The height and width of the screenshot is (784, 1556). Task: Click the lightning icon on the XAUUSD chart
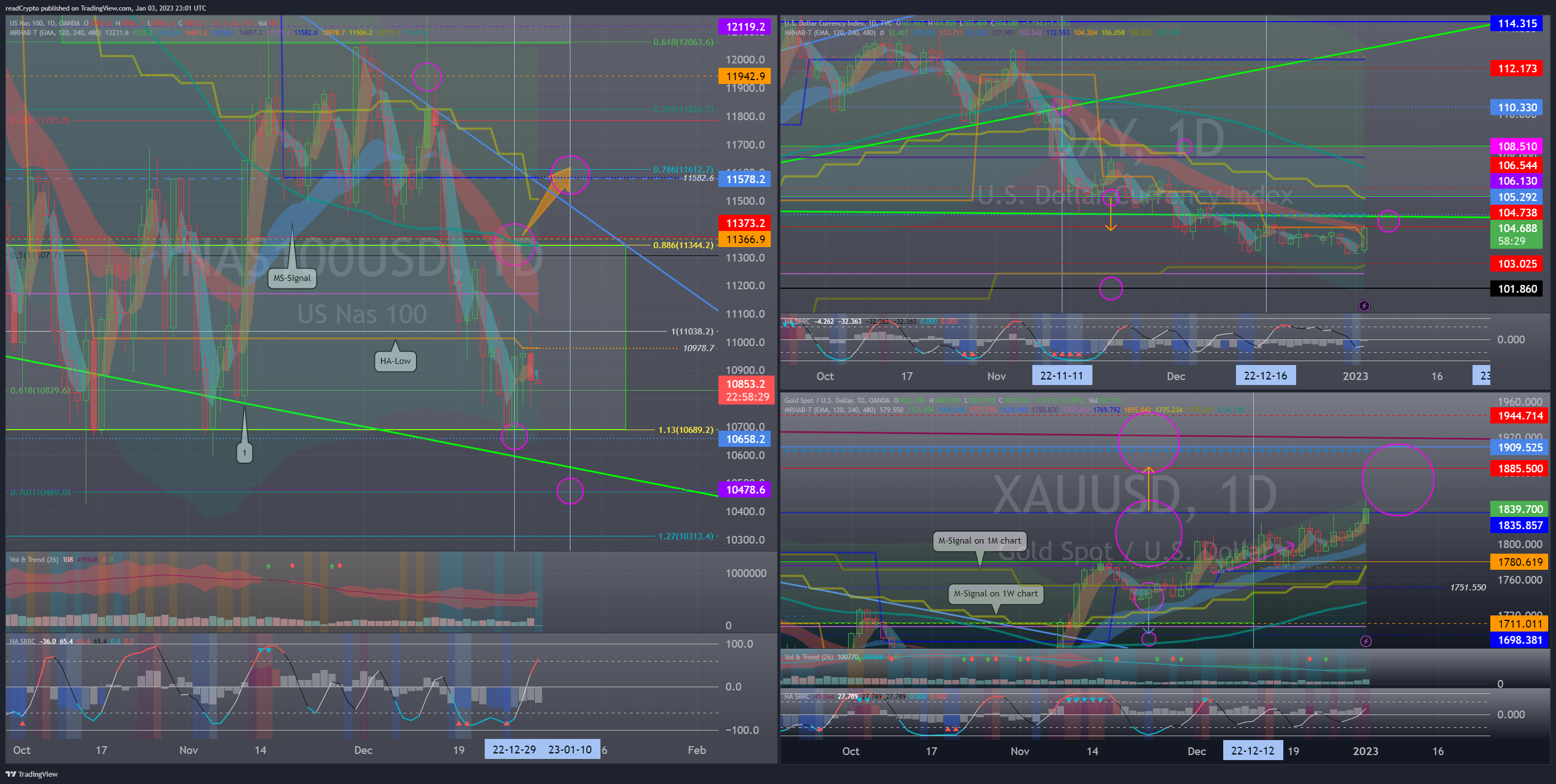tap(1366, 641)
